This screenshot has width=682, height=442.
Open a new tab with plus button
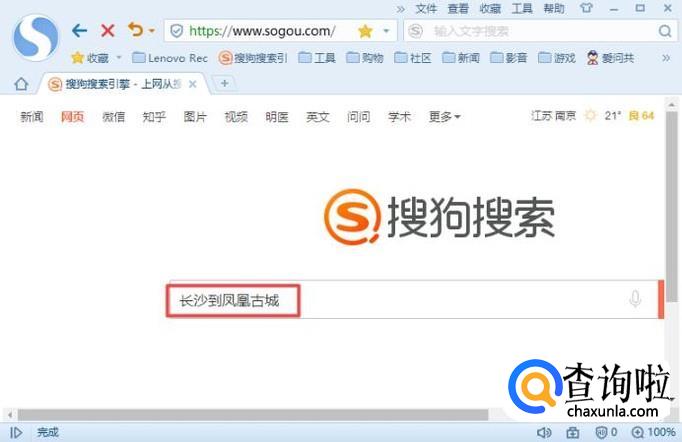tap(224, 83)
